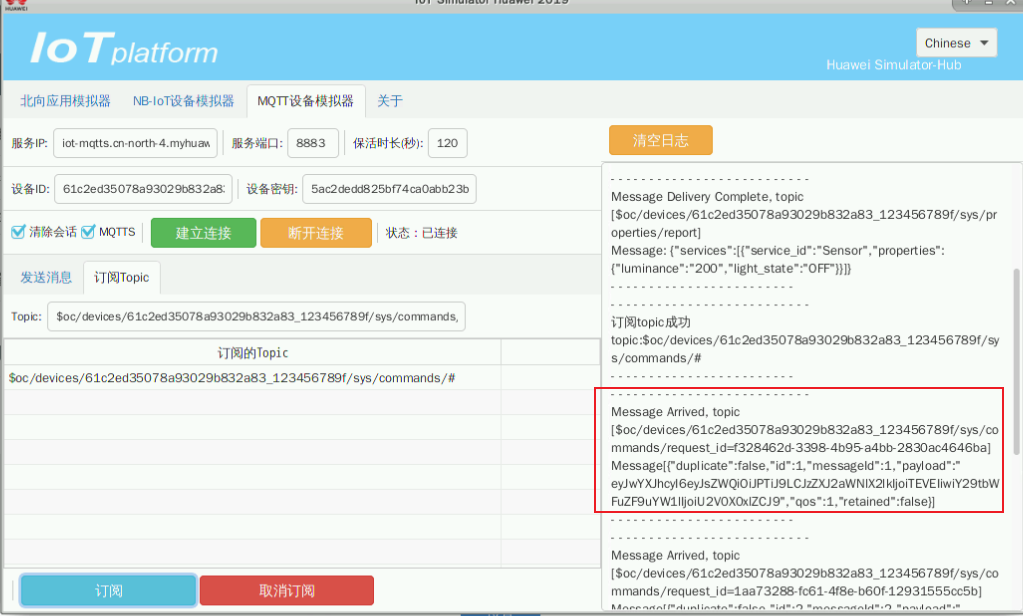Click the blue 订阅 button
This screenshot has height=616, width=1023.
click(108, 591)
